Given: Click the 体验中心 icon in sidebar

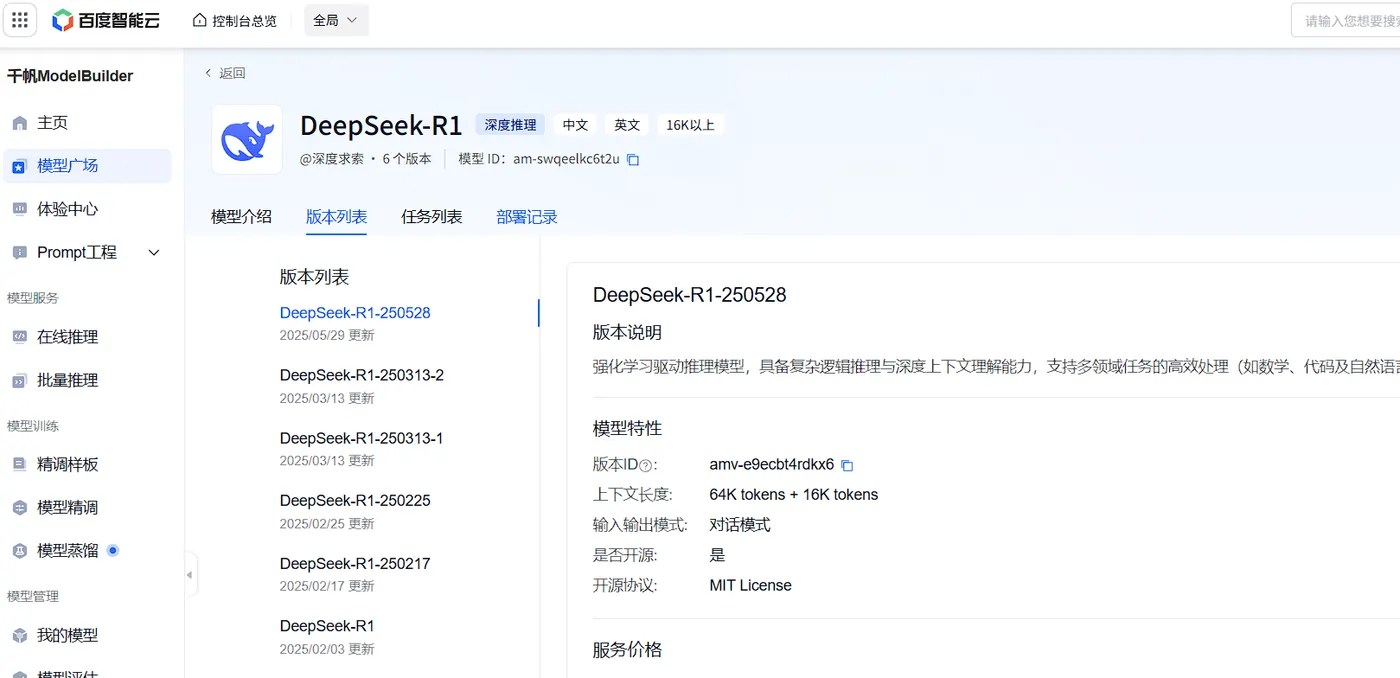Looking at the screenshot, I should click(19, 209).
